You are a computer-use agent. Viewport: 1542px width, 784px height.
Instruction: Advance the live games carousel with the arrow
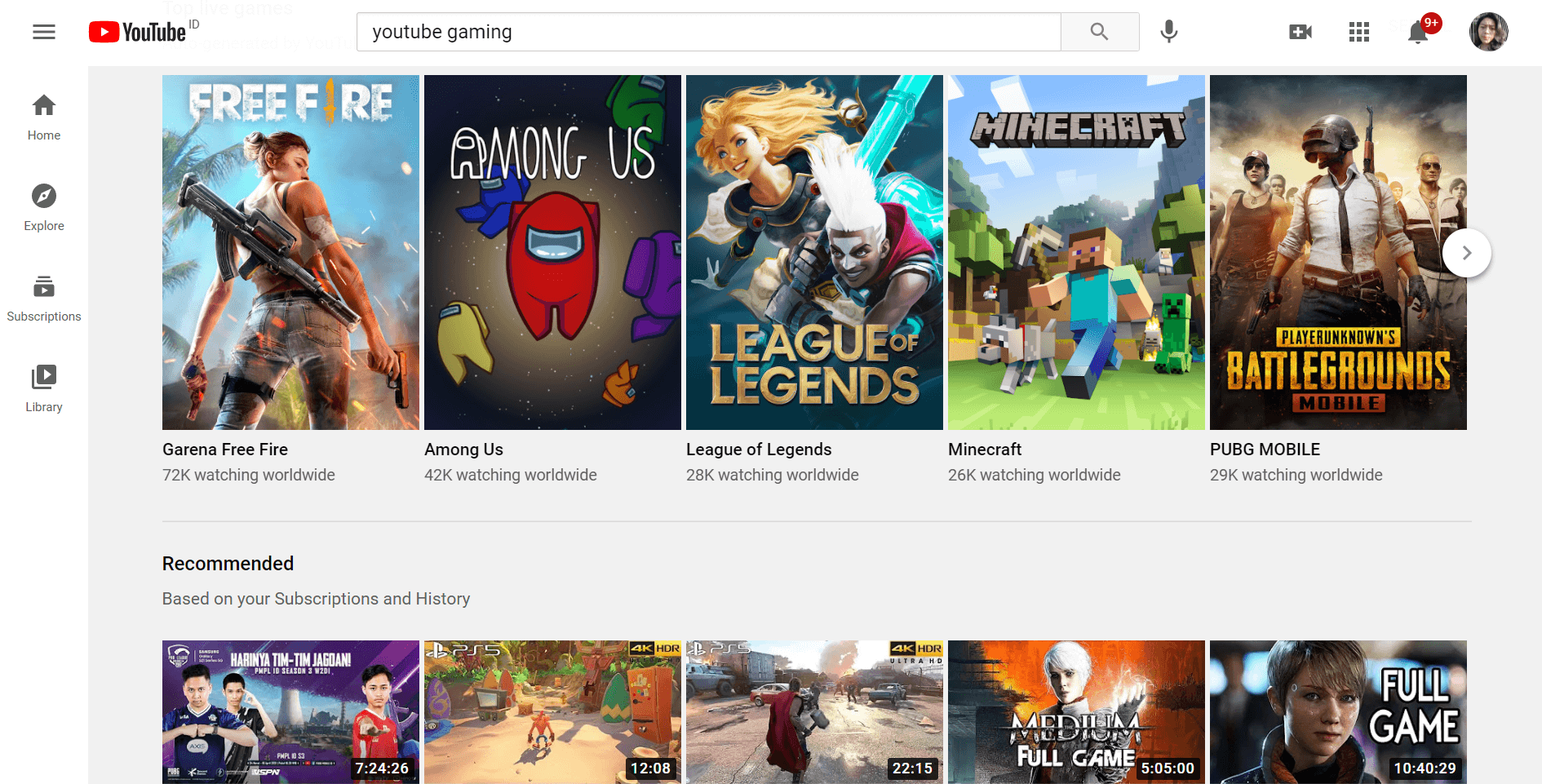point(1466,253)
